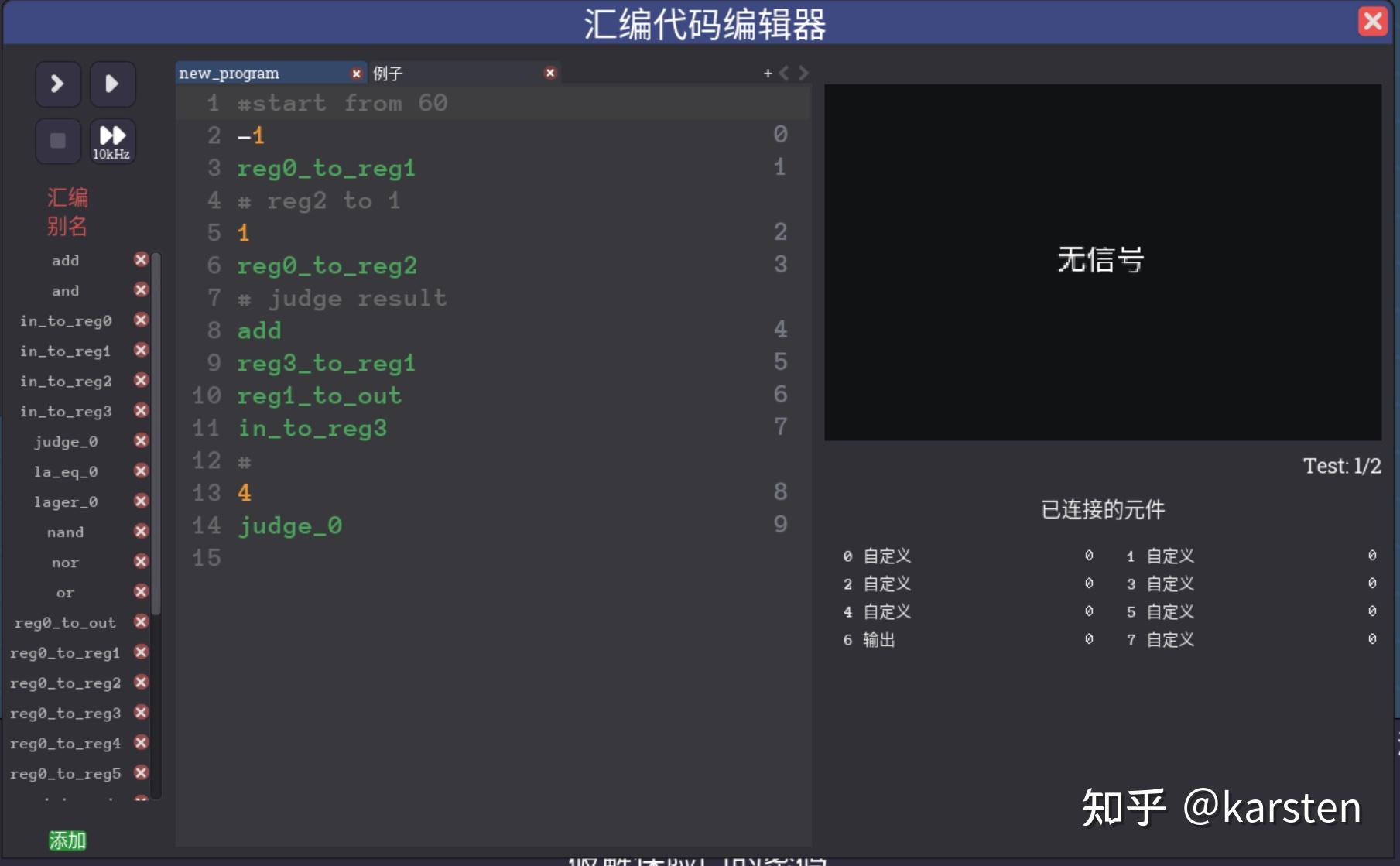Click the 无信号 display screen
Viewport: 1400px width, 866px height.
pos(1103,262)
